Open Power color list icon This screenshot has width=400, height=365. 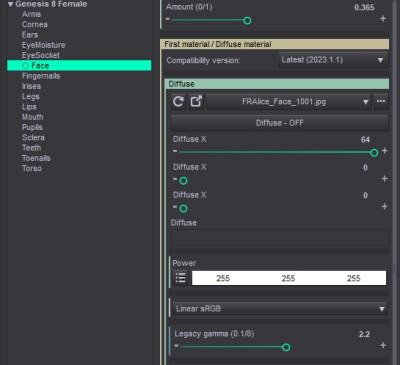(180, 278)
